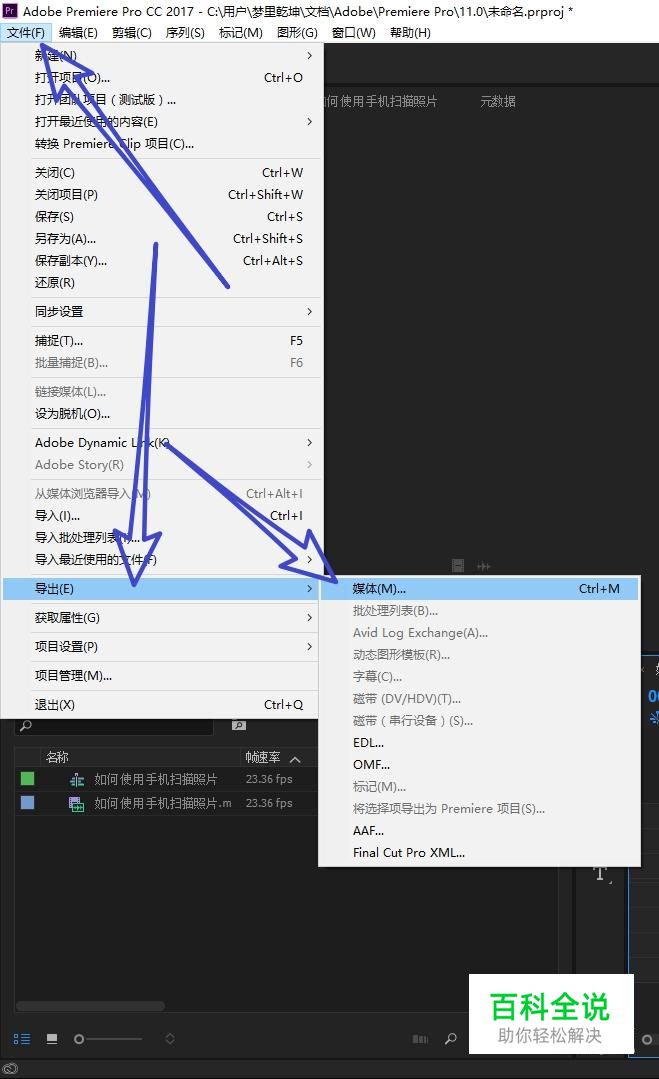Expand the Adobe Dynamic Link submenu
Image resolution: width=659 pixels, height=1079 pixels.
[310, 442]
